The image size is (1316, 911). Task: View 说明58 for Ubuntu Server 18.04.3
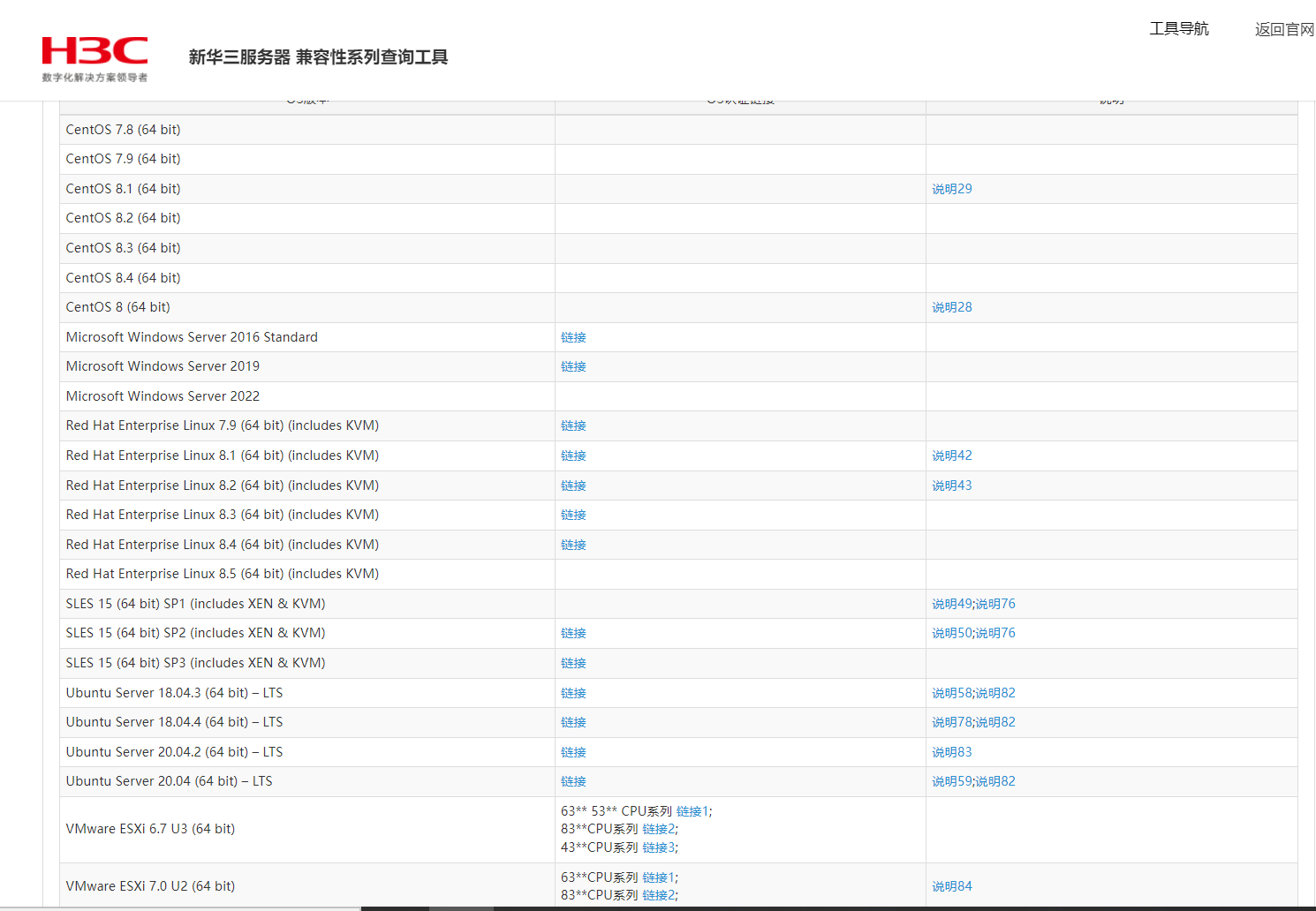click(x=952, y=693)
